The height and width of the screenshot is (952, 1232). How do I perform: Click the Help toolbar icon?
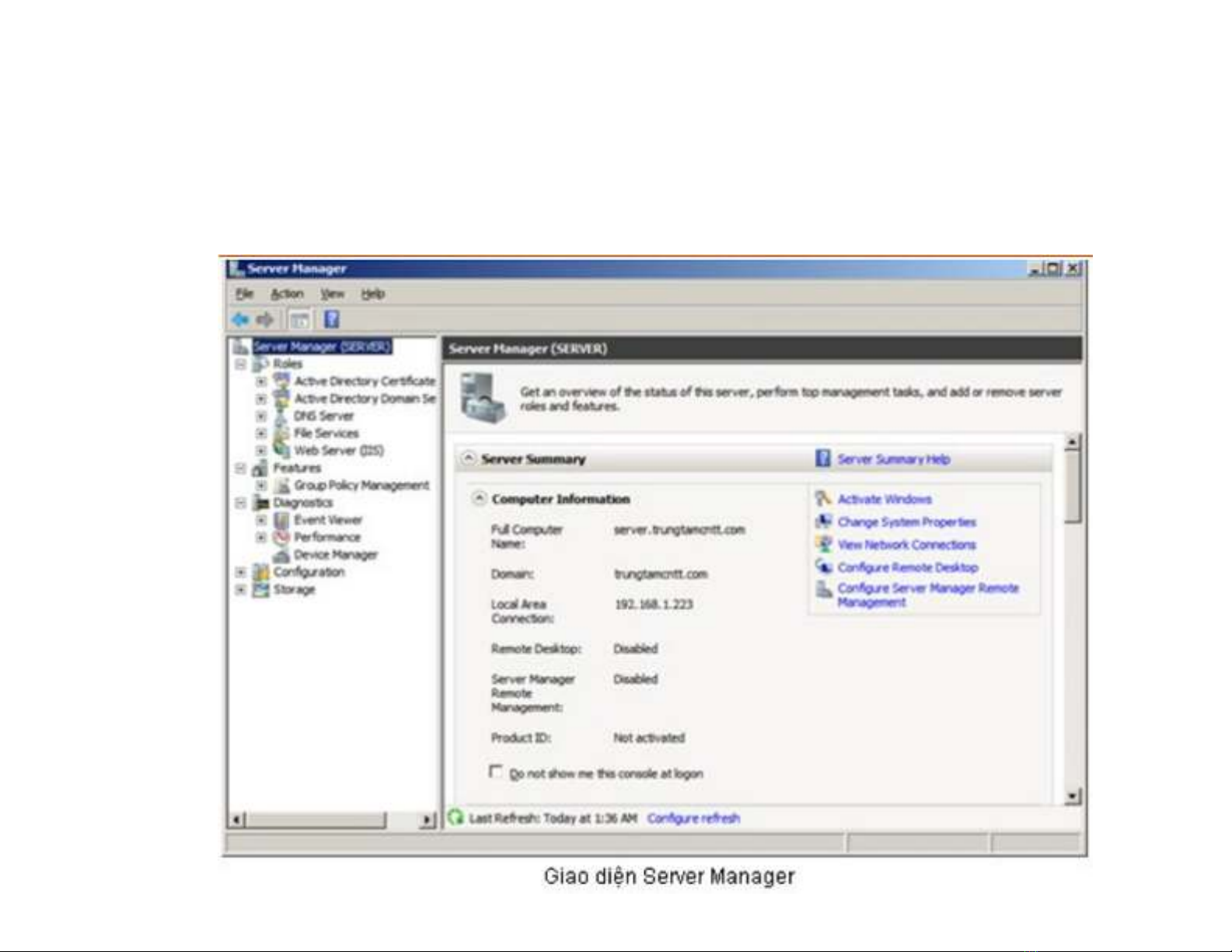pos(332,319)
